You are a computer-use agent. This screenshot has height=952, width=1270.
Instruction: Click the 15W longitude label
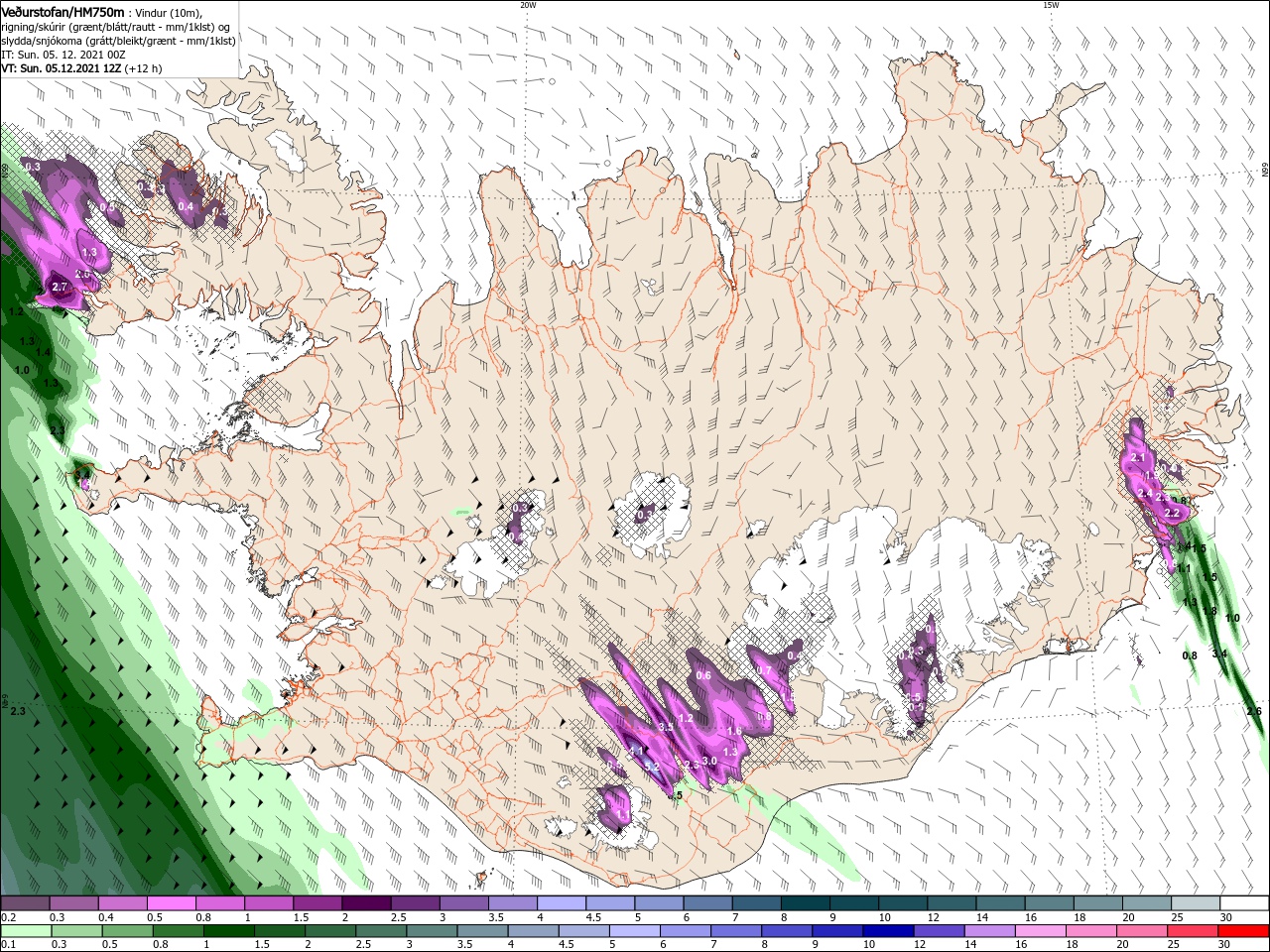pyautogui.click(x=1051, y=4)
